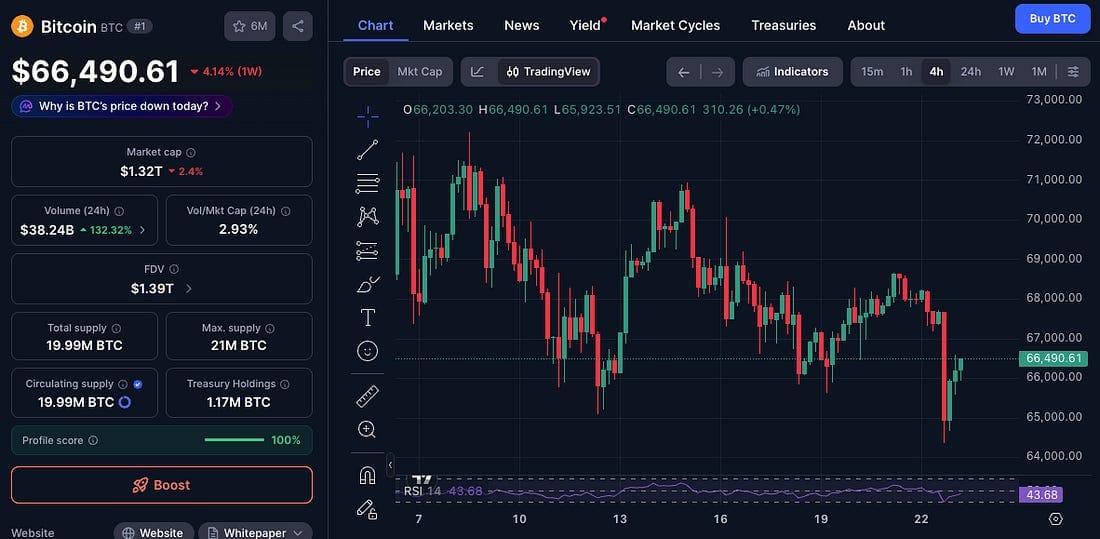Image resolution: width=1100 pixels, height=539 pixels.
Task: Click the Profile score progress bar
Action: [234, 440]
